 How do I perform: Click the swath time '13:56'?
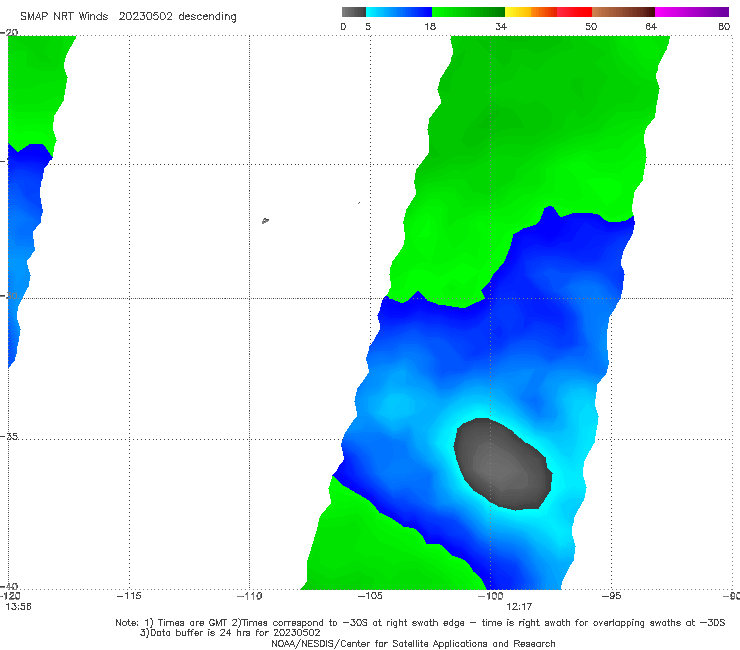point(18,607)
